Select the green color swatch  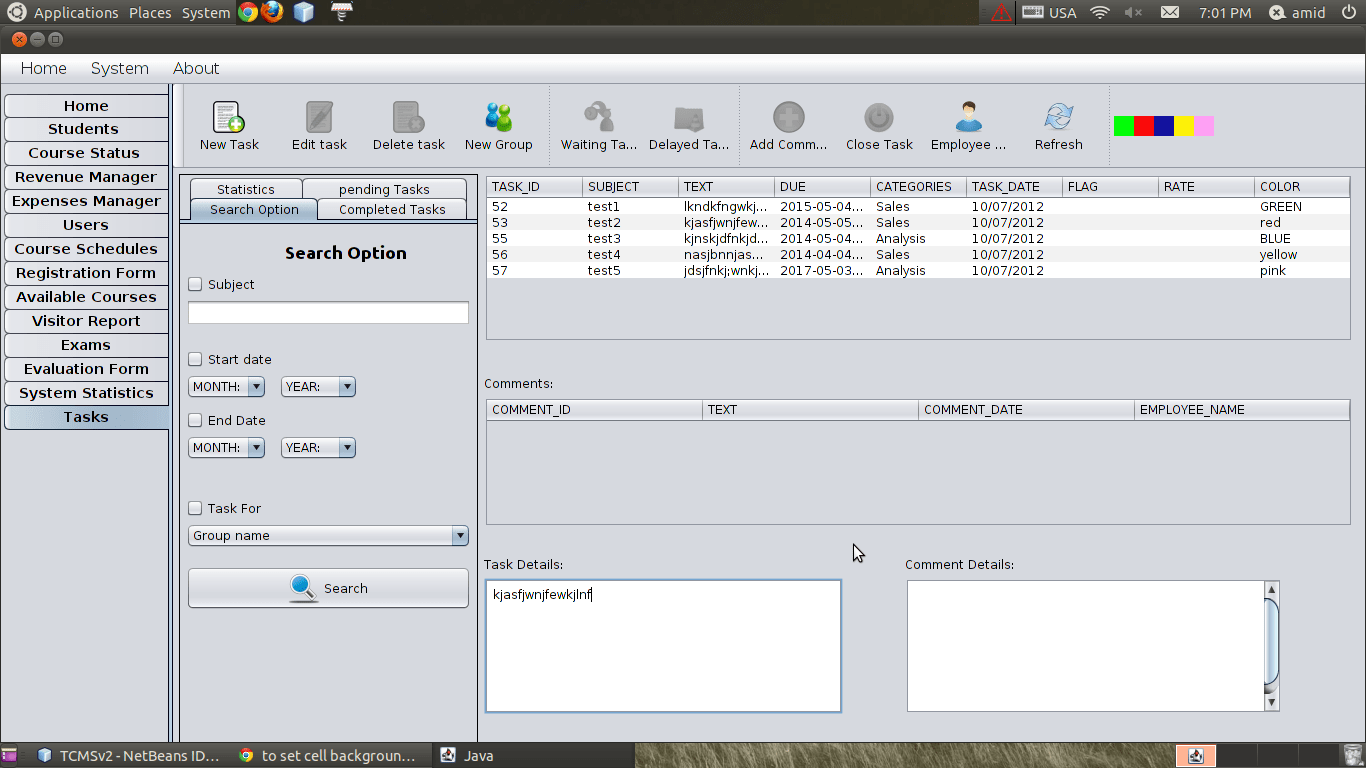(x=1122, y=126)
